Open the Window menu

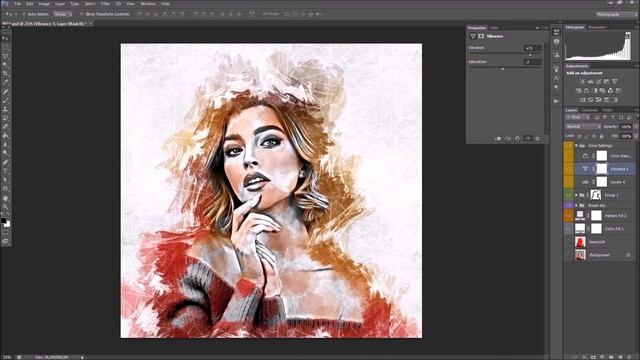click(x=148, y=4)
